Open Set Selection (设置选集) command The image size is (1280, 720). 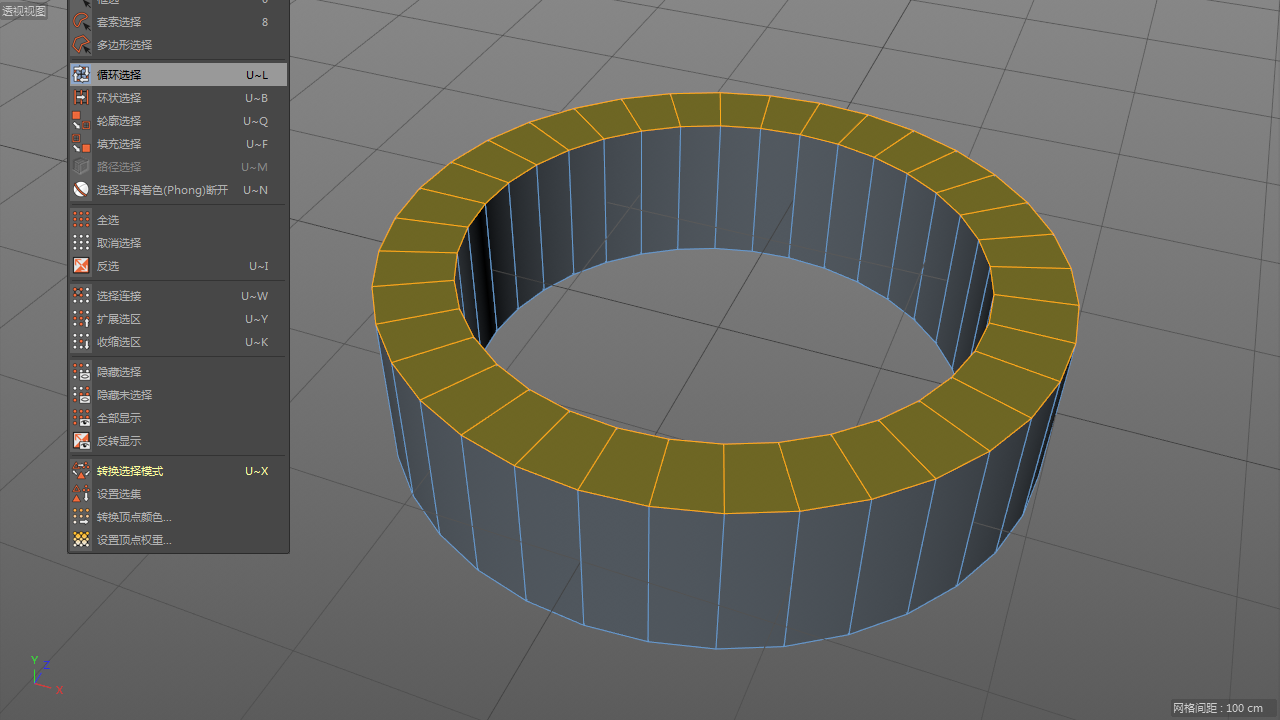[x=178, y=493]
